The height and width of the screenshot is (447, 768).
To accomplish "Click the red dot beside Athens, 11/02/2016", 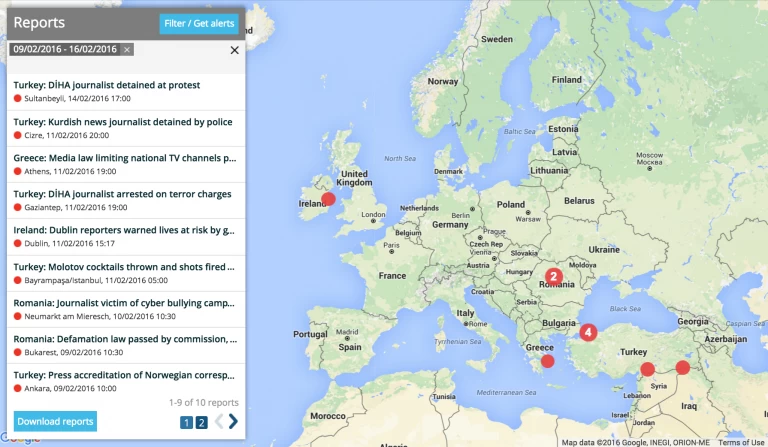I will (x=18, y=171).
